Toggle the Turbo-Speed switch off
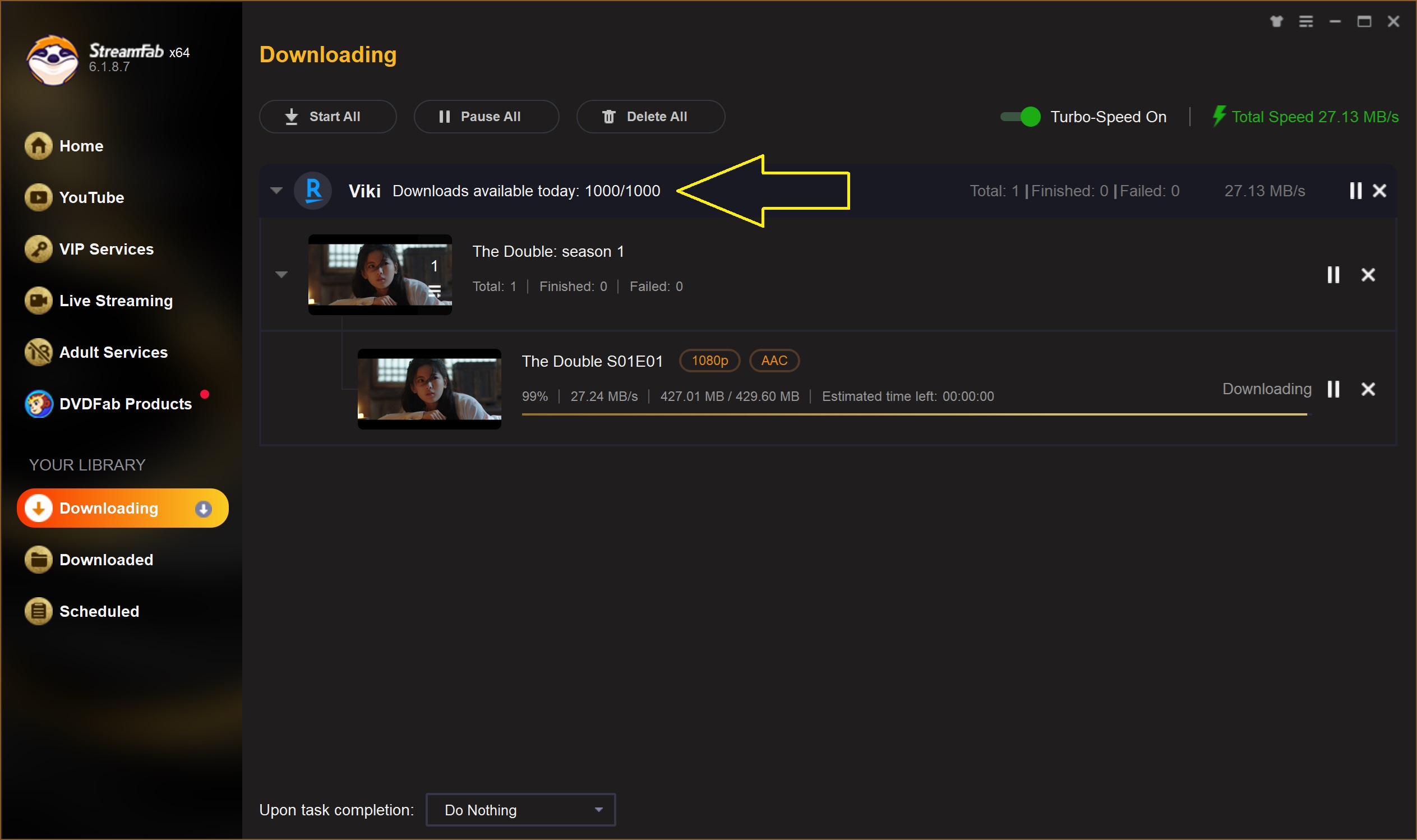This screenshot has width=1417, height=840. tap(1021, 117)
